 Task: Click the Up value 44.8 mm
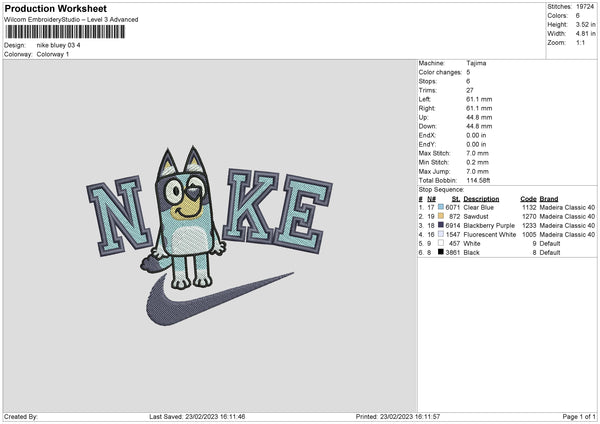pos(479,117)
